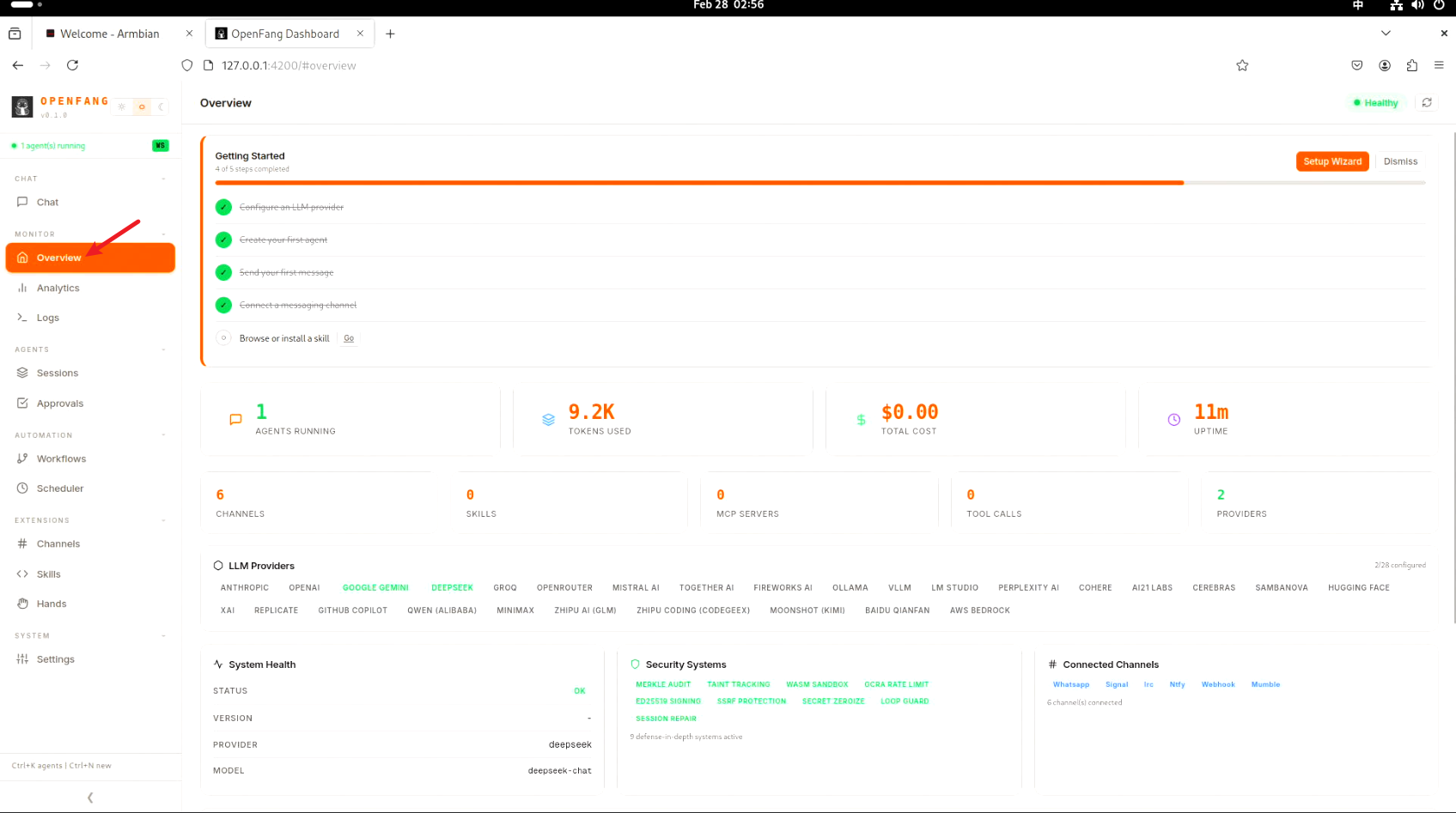
Task: Launch the Setup Wizard
Action: pyautogui.click(x=1331, y=161)
